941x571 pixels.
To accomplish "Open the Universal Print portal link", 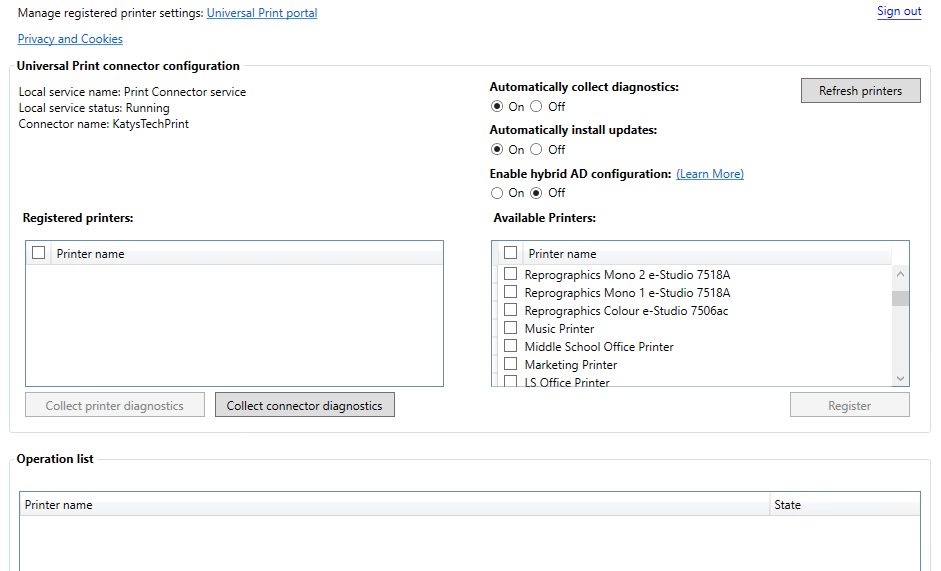I will [x=261, y=13].
